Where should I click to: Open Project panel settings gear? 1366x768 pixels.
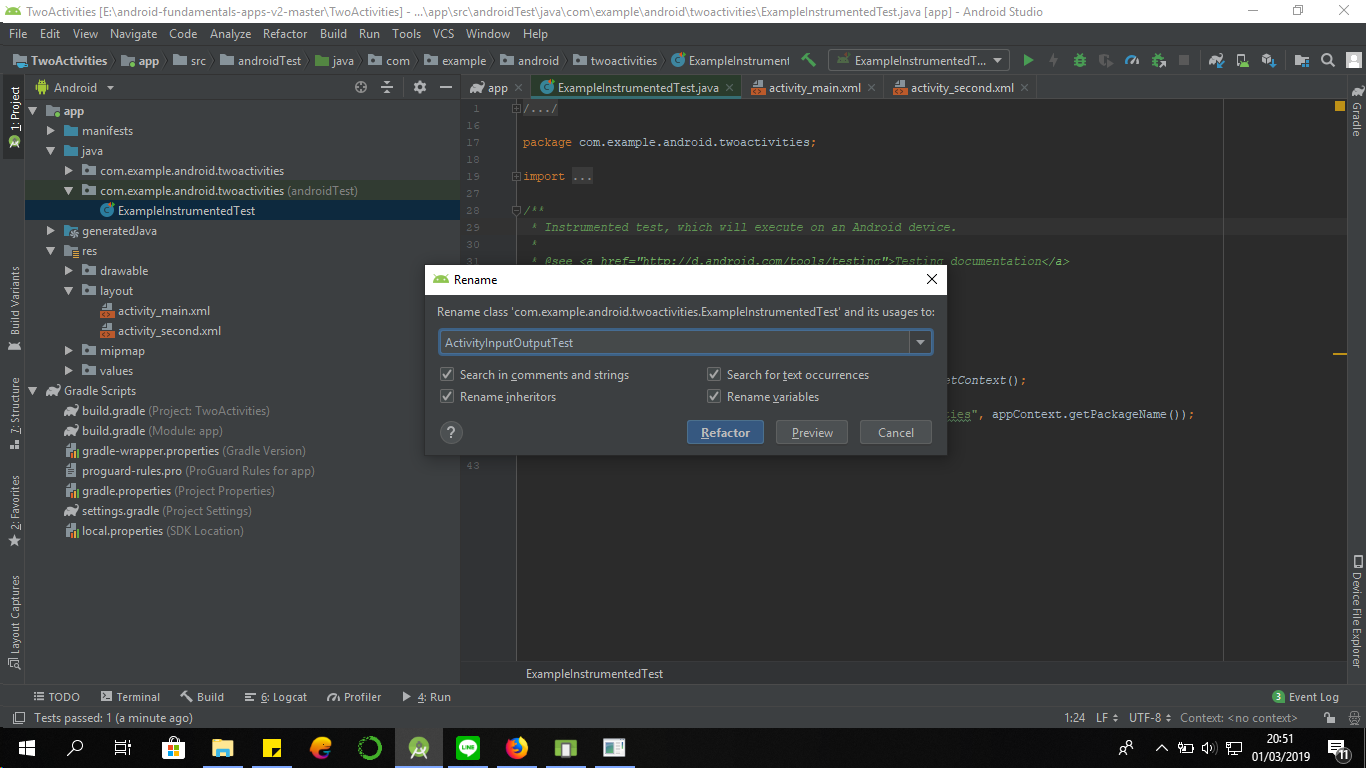pyautogui.click(x=419, y=87)
